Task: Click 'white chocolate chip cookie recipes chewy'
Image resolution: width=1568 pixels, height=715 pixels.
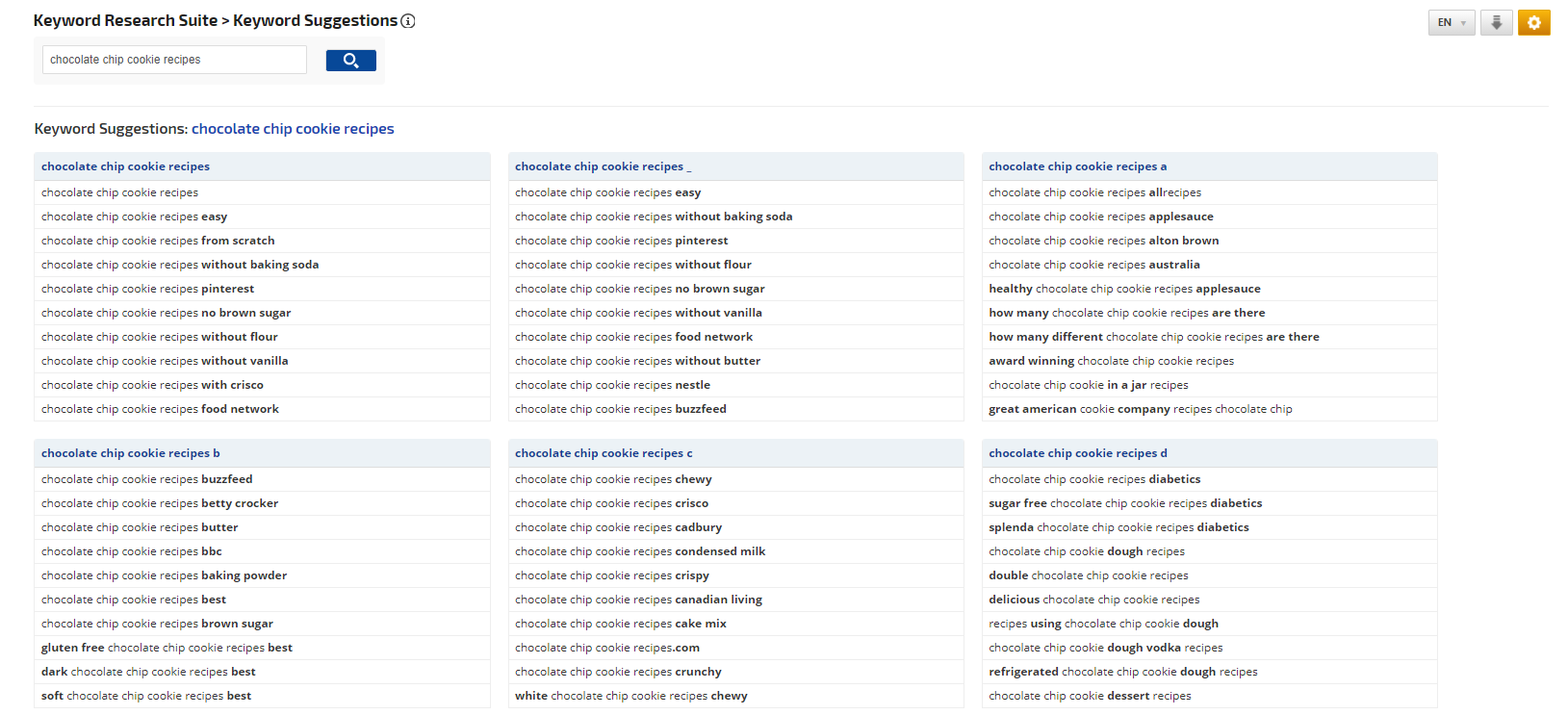Action: point(630,696)
